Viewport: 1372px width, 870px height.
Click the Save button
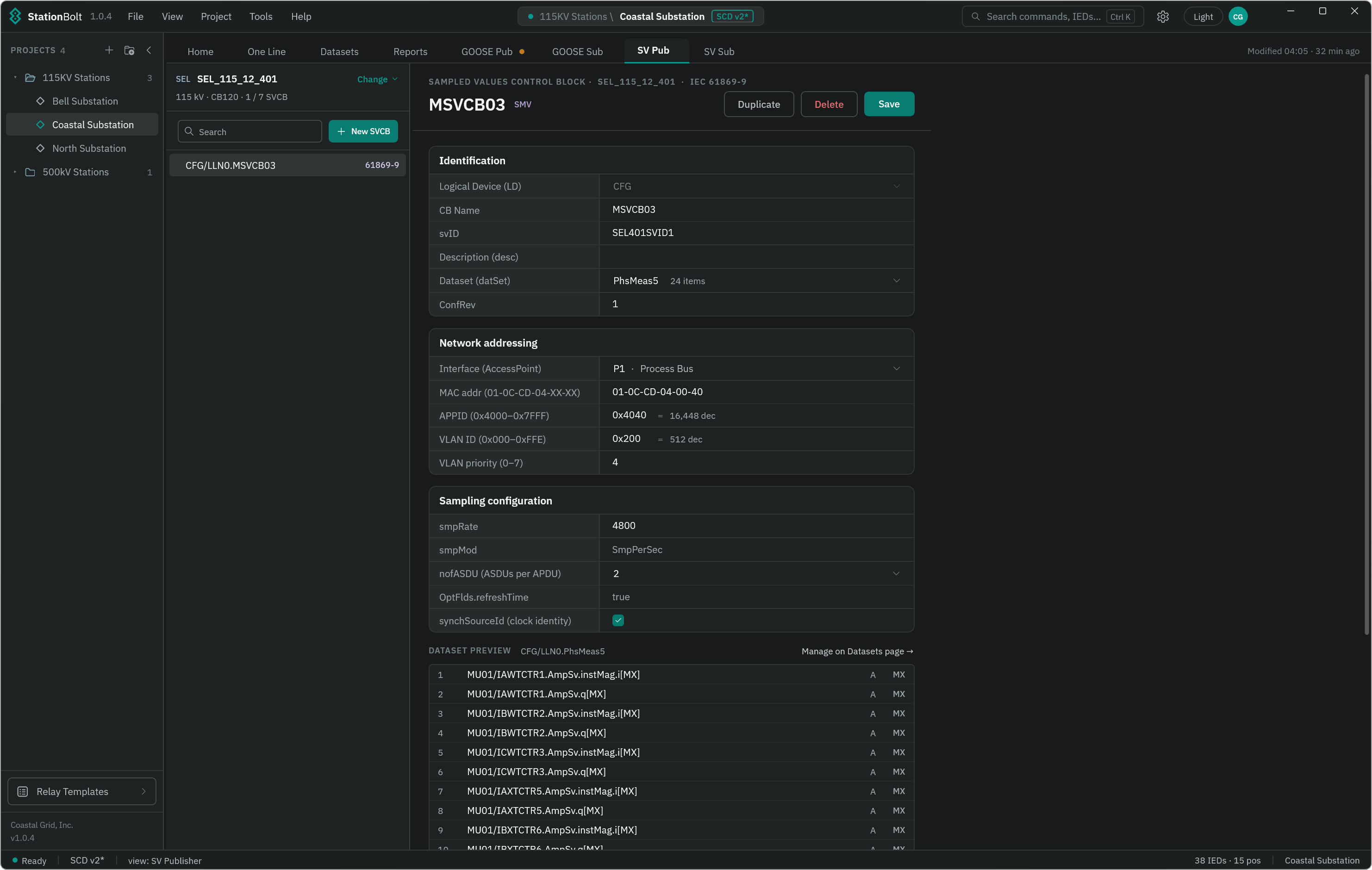tap(889, 104)
